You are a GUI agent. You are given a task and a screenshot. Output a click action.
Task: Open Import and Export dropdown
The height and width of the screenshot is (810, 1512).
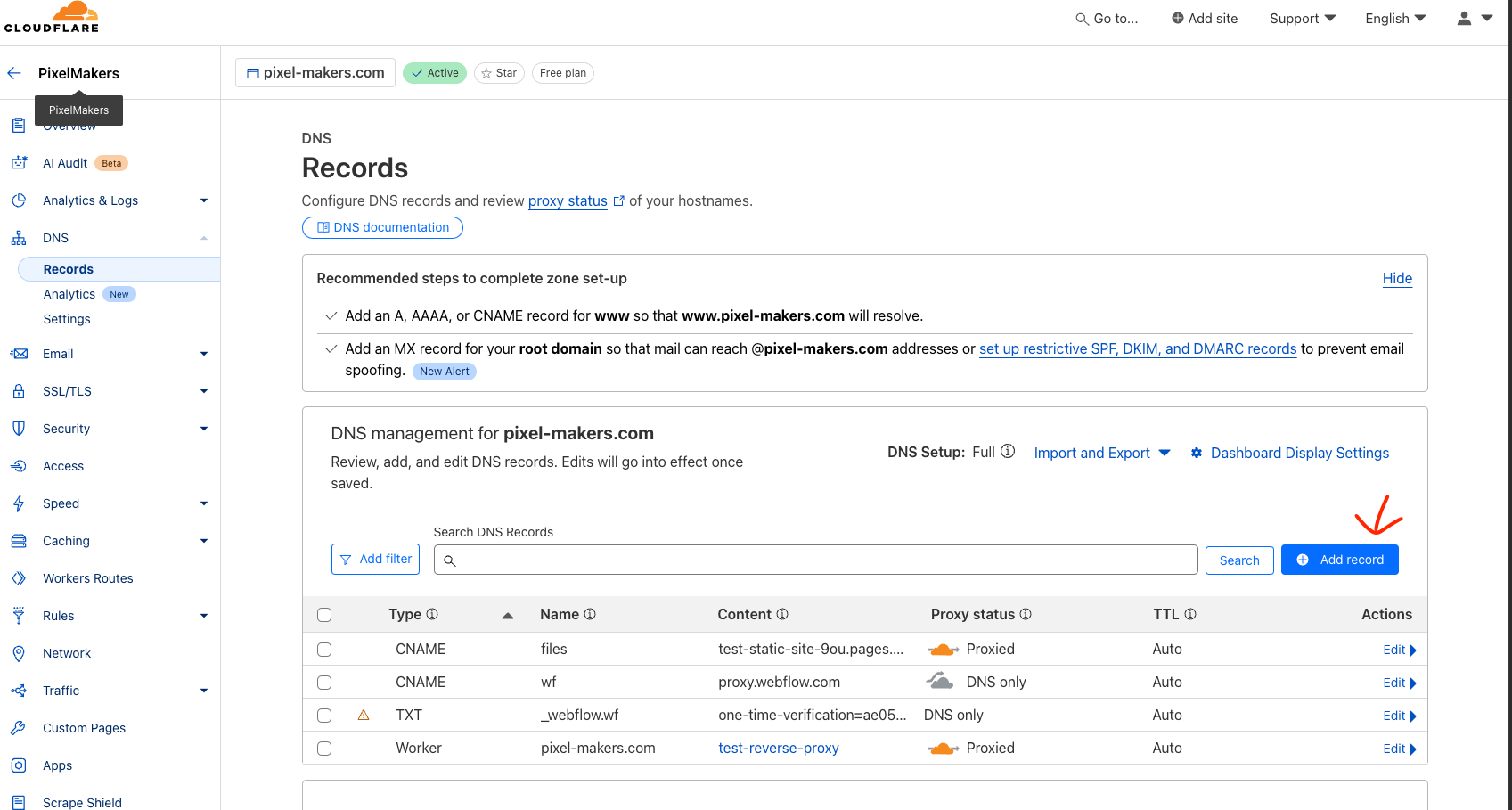(1102, 453)
